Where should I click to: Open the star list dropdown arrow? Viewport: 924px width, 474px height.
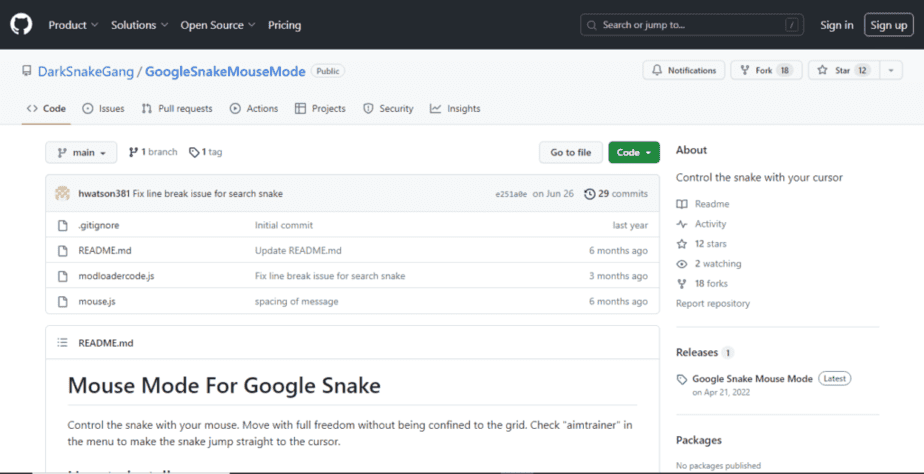coord(890,71)
